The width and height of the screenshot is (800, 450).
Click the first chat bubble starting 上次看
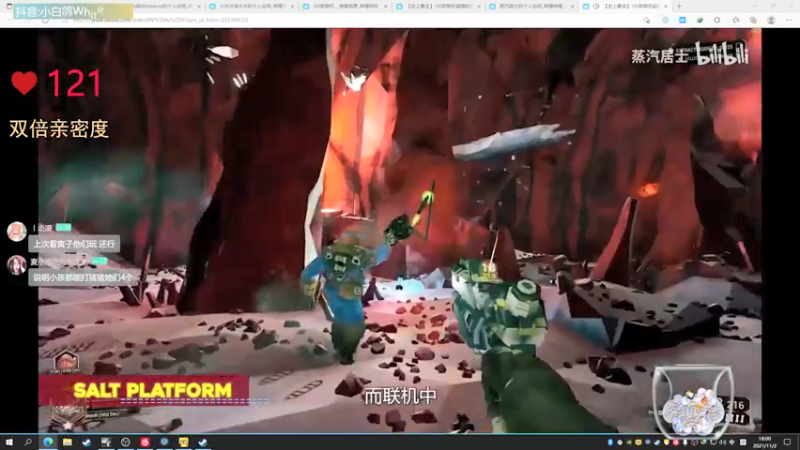(74, 244)
